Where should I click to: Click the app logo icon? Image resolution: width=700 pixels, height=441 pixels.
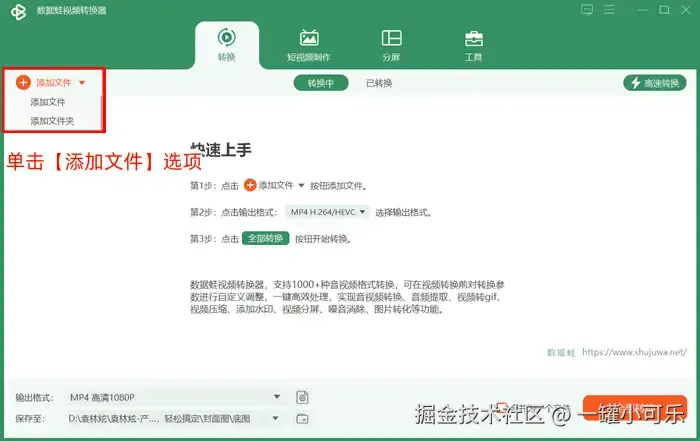(18, 12)
